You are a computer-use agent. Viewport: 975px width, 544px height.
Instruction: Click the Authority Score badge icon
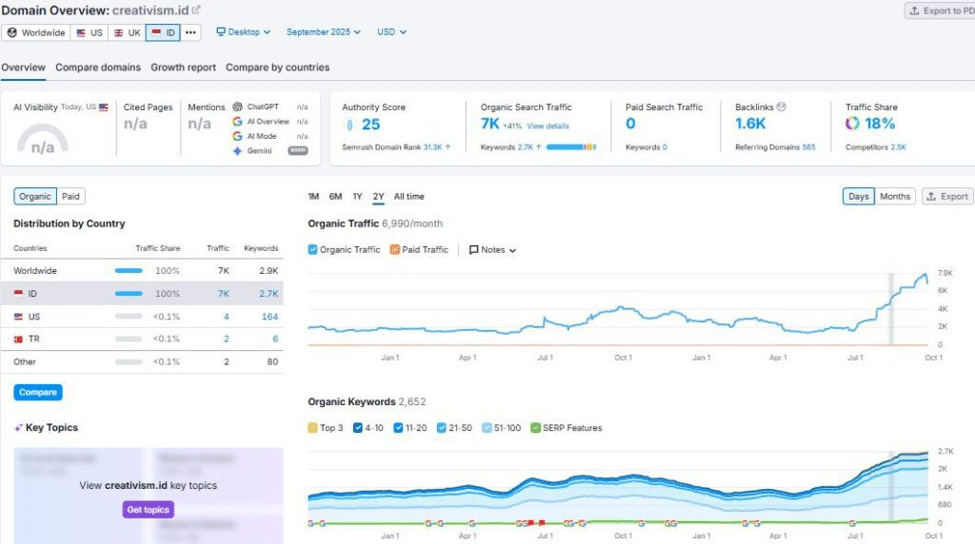coord(349,125)
